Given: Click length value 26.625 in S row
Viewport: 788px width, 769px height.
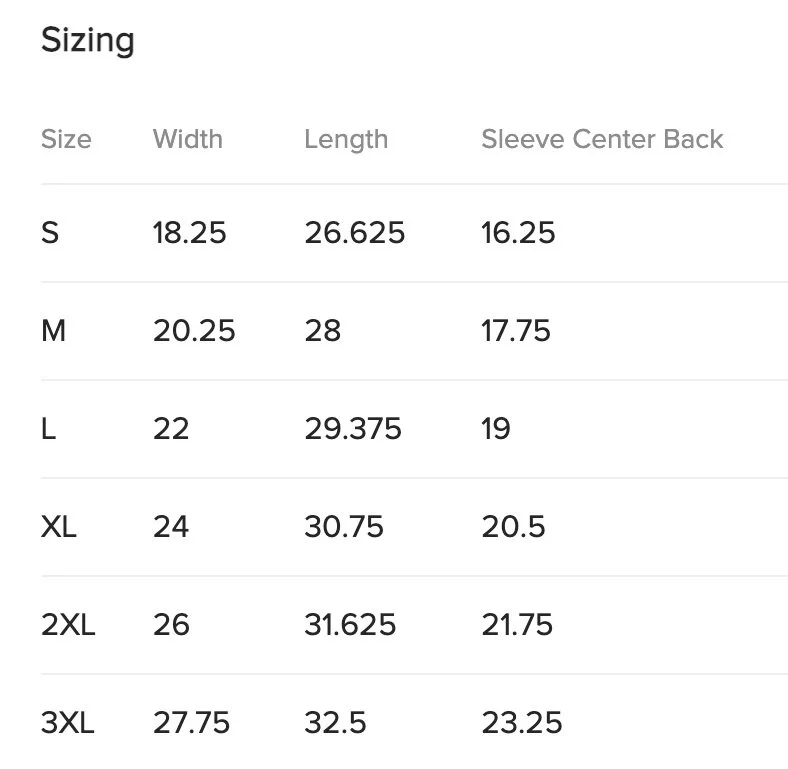Looking at the screenshot, I should [354, 233].
